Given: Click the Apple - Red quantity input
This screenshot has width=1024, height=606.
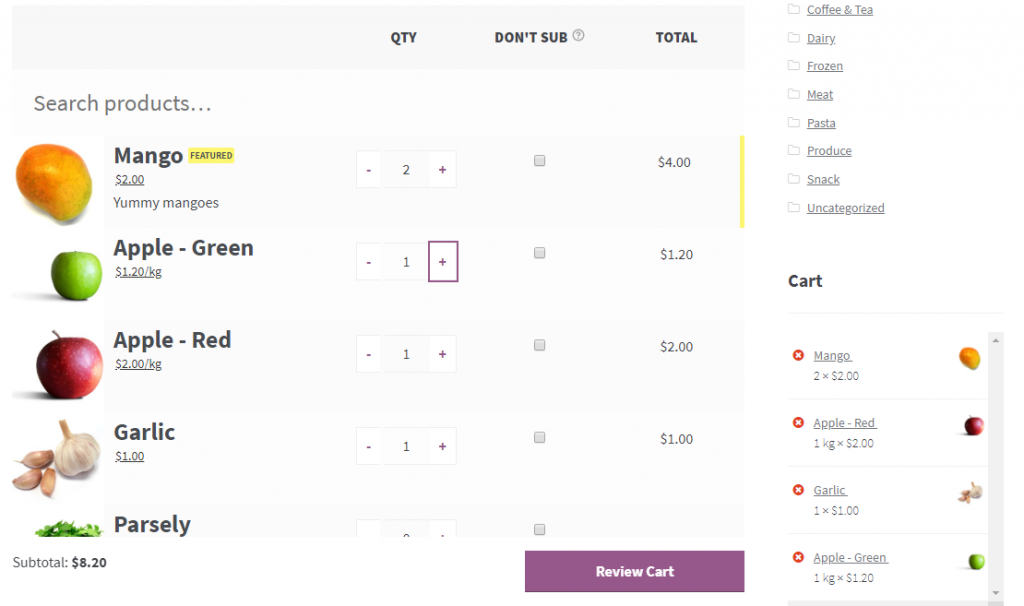Looking at the screenshot, I should (x=406, y=354).
